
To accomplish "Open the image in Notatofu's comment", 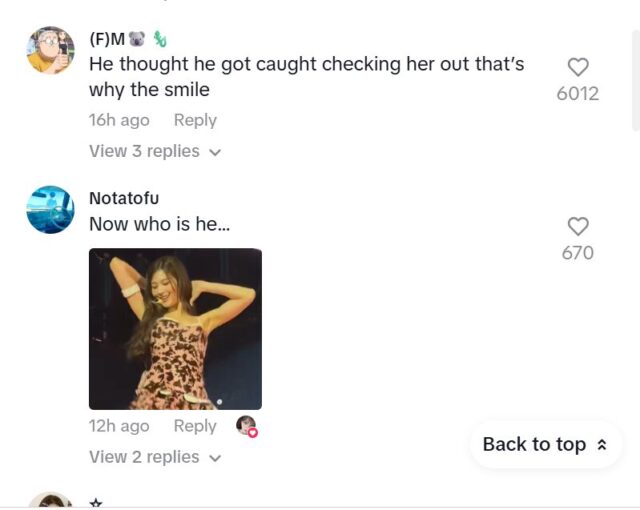I will [175, 329].
